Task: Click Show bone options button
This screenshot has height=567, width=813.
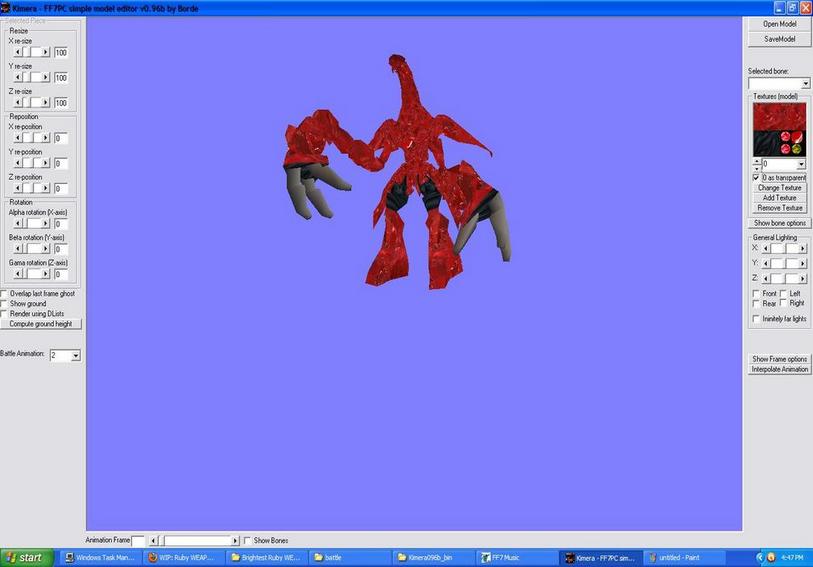Action: (779, 223)
